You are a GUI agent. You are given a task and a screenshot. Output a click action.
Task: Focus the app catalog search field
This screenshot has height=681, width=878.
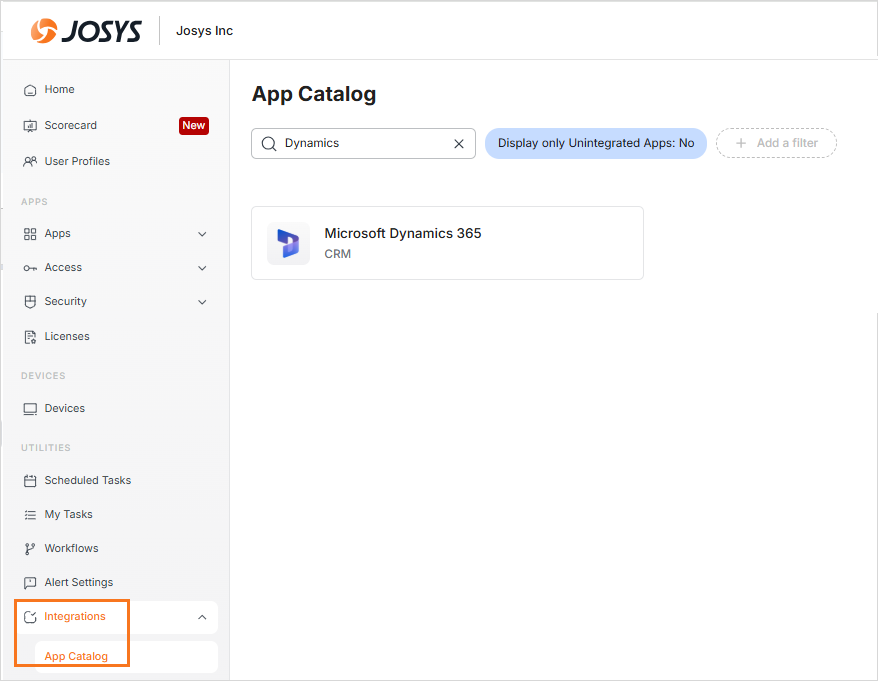[360, 143]
